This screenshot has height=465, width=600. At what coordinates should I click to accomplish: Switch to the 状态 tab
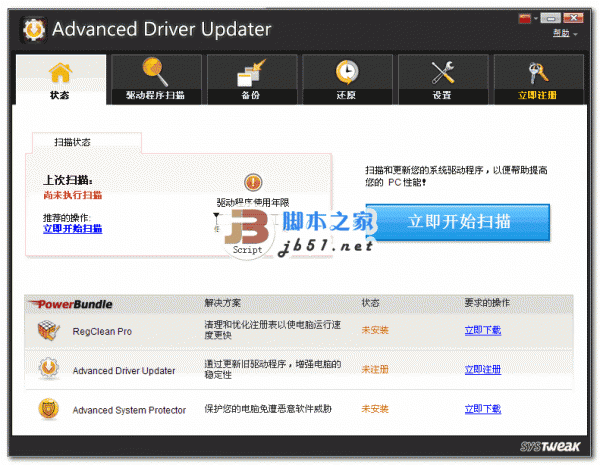(x=60, y=80)
